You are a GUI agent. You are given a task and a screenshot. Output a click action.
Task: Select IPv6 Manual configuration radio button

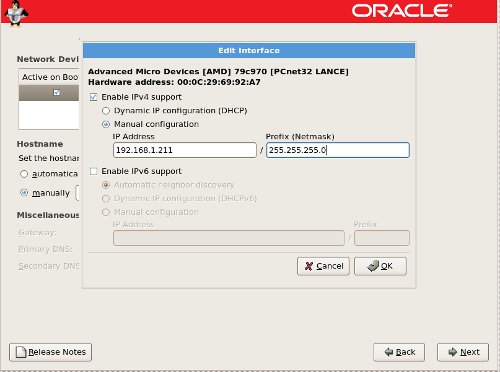pos(106,212)
